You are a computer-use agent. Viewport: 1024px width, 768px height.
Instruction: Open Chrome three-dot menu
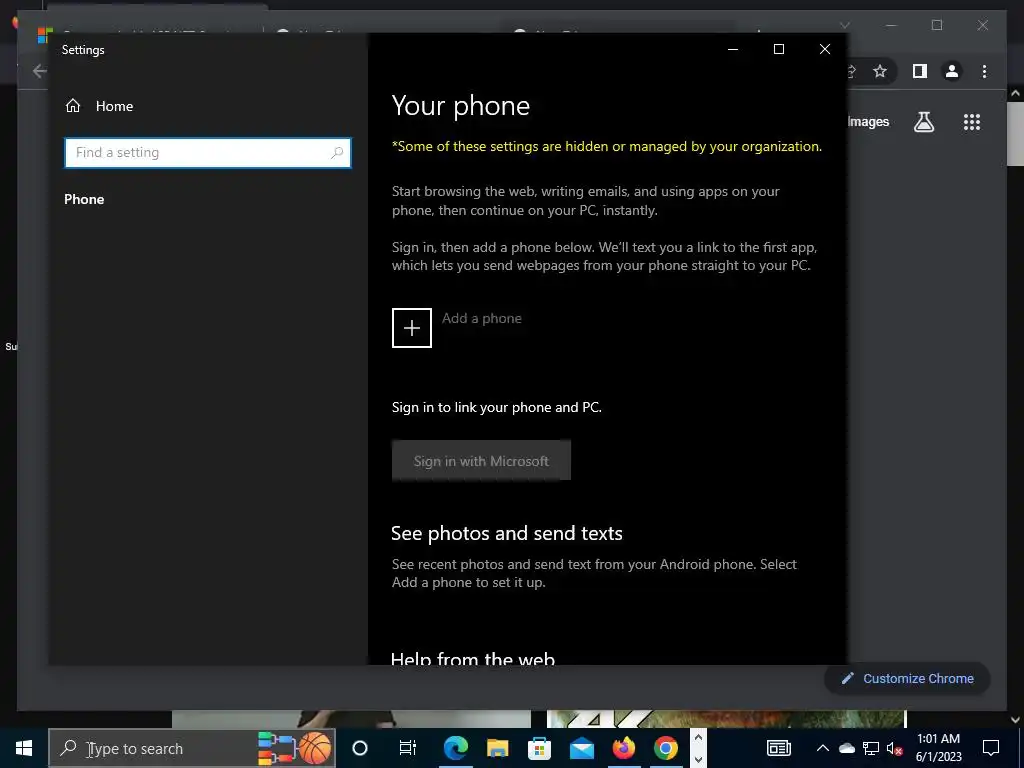pyautogui.click(x=984, y=71)
